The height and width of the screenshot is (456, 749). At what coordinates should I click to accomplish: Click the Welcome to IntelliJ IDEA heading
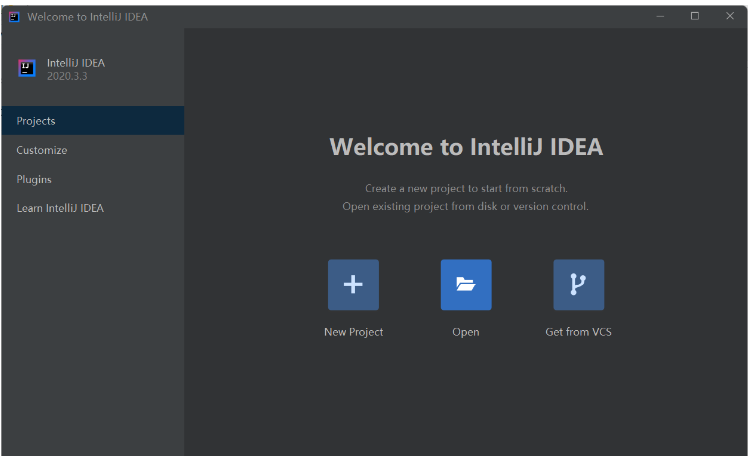tap(466, 147)
